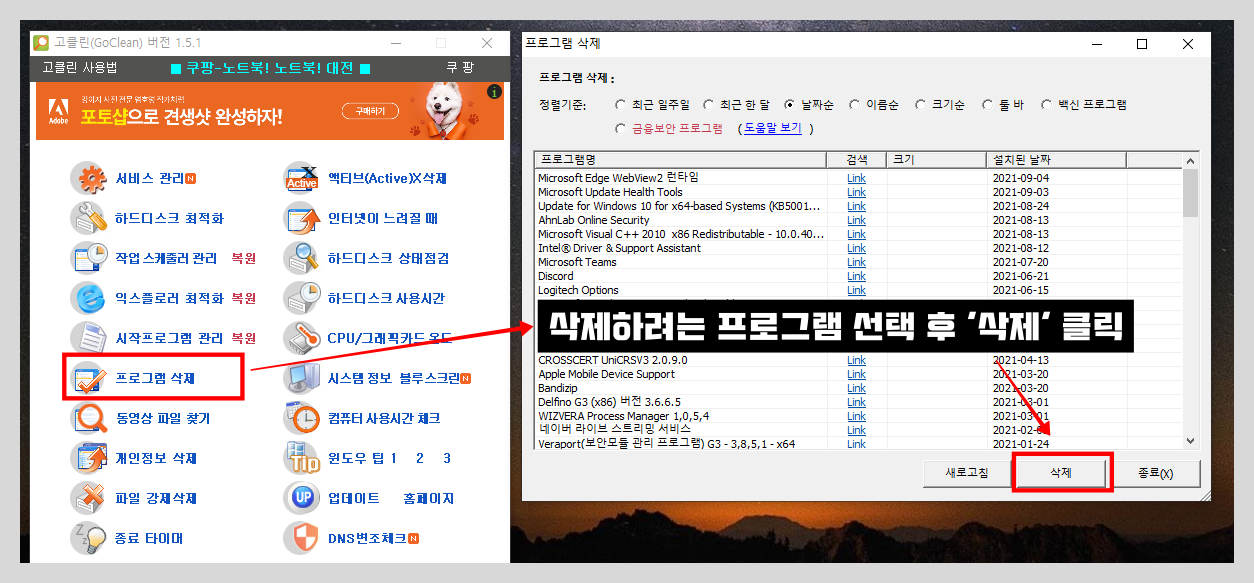
Task: Click 복원 next to 시작프로그램 관리
Action: point(243,338)
